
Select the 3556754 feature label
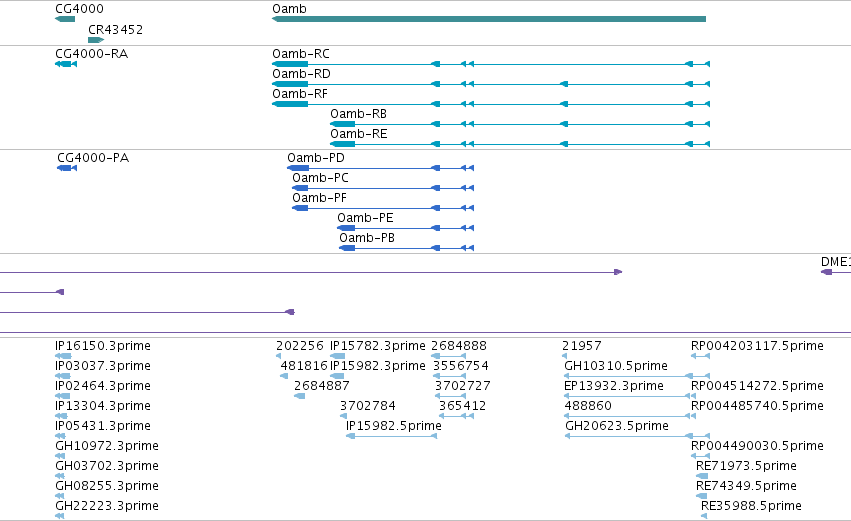point(461,366)
